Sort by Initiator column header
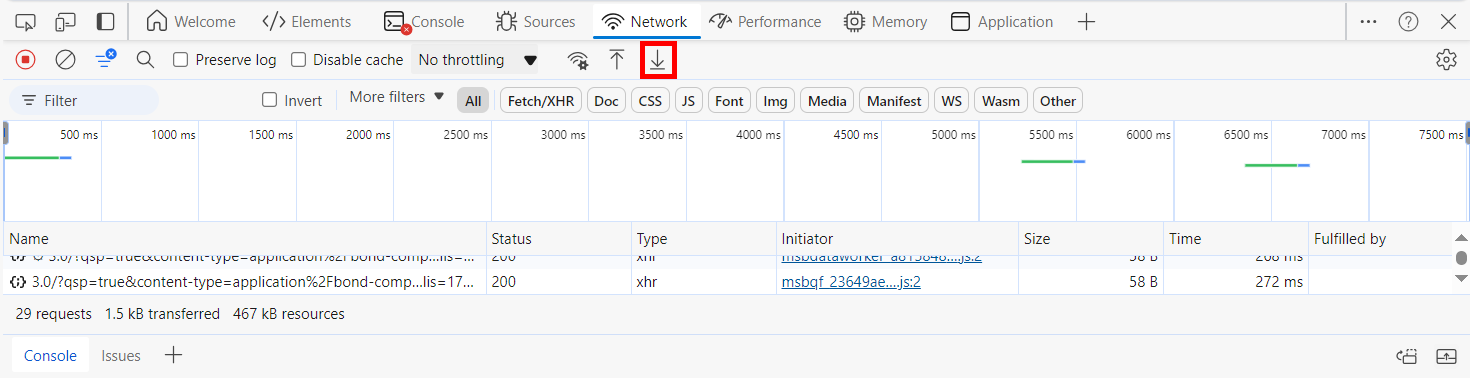Image resolution: width=1470 pixels, height=378 pixels. pyautogui.click(x=898, y=239)
